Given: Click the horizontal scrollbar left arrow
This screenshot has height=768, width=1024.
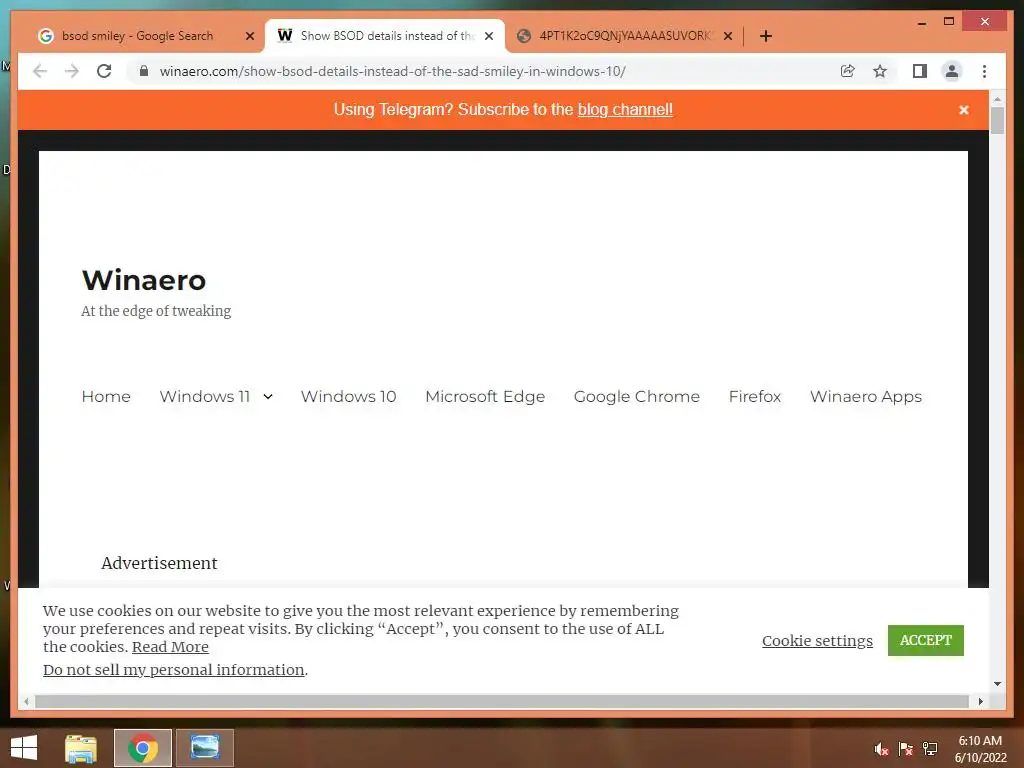Looking at the screenshot, I should (26, 701).
